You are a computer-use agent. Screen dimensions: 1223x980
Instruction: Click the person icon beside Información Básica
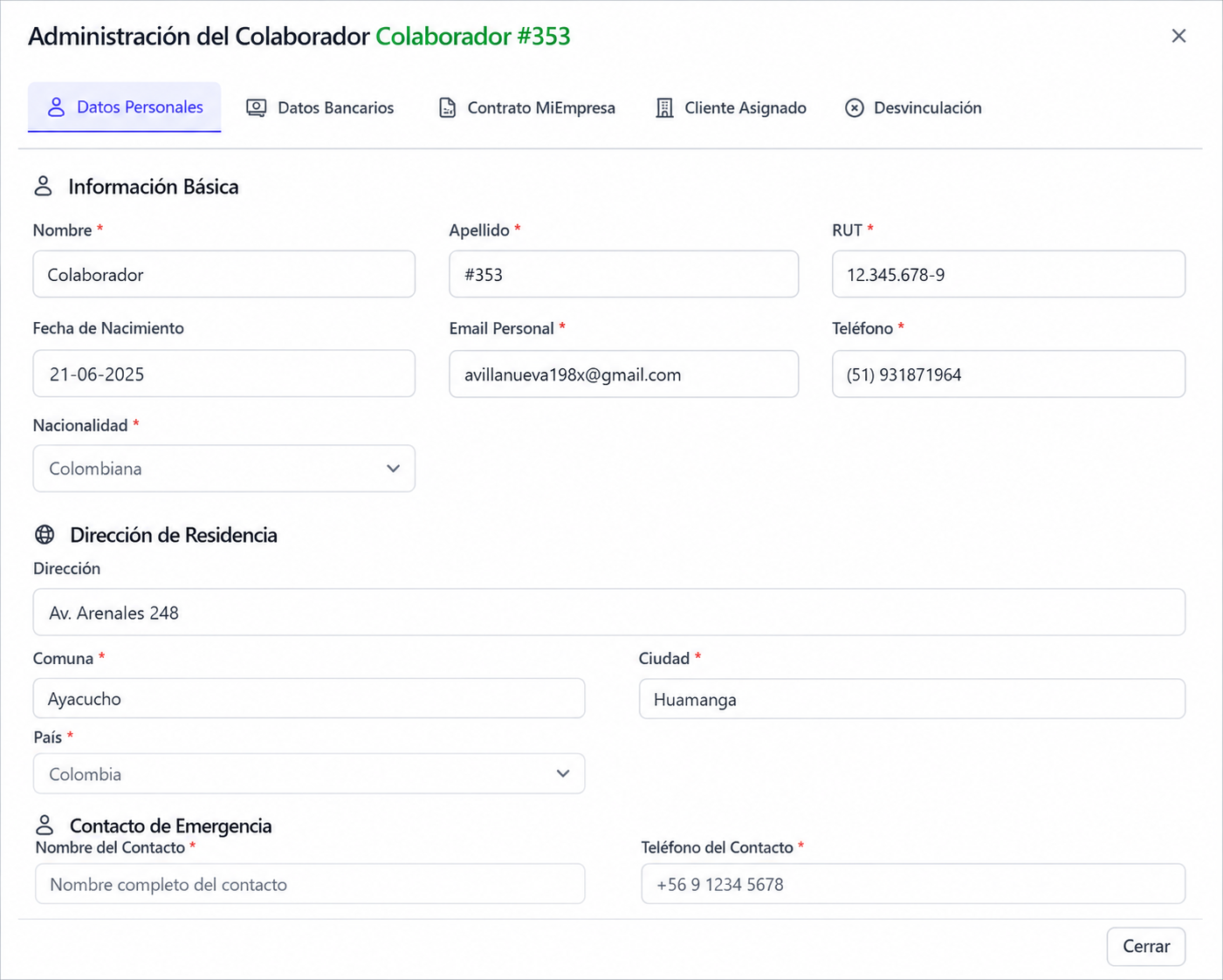pos(43,186)
